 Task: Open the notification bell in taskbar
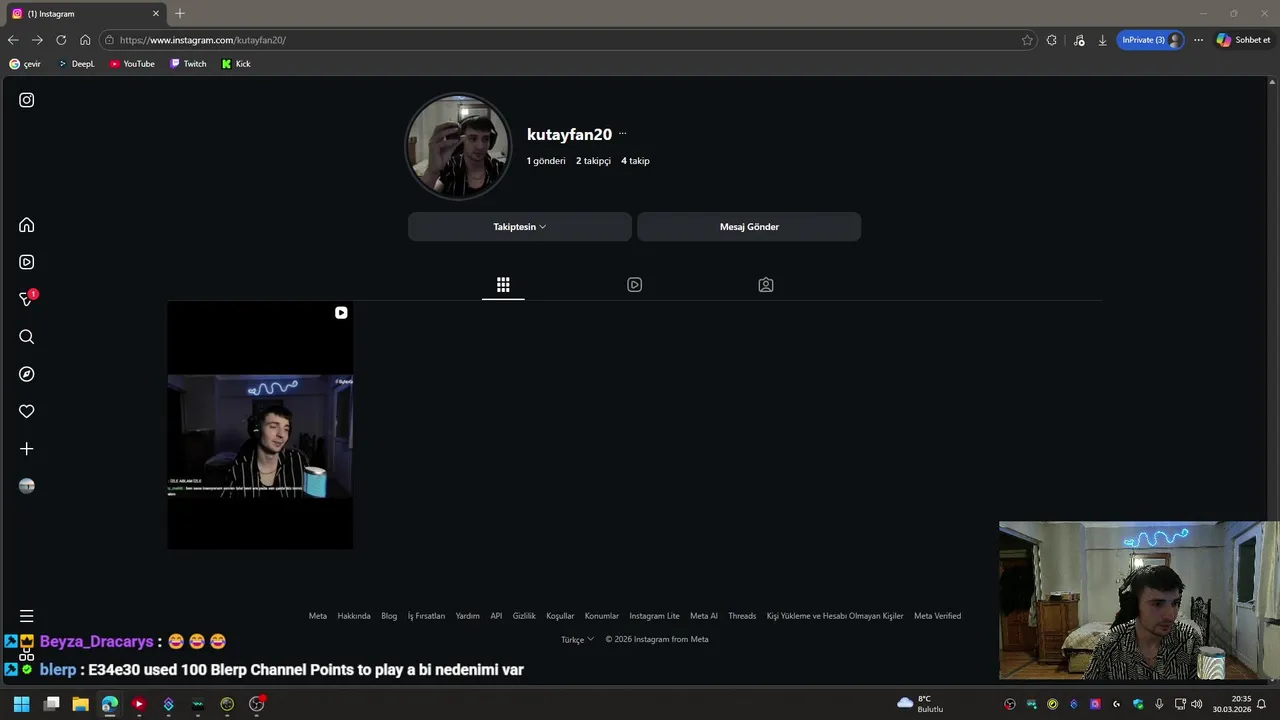(1262, 704)
